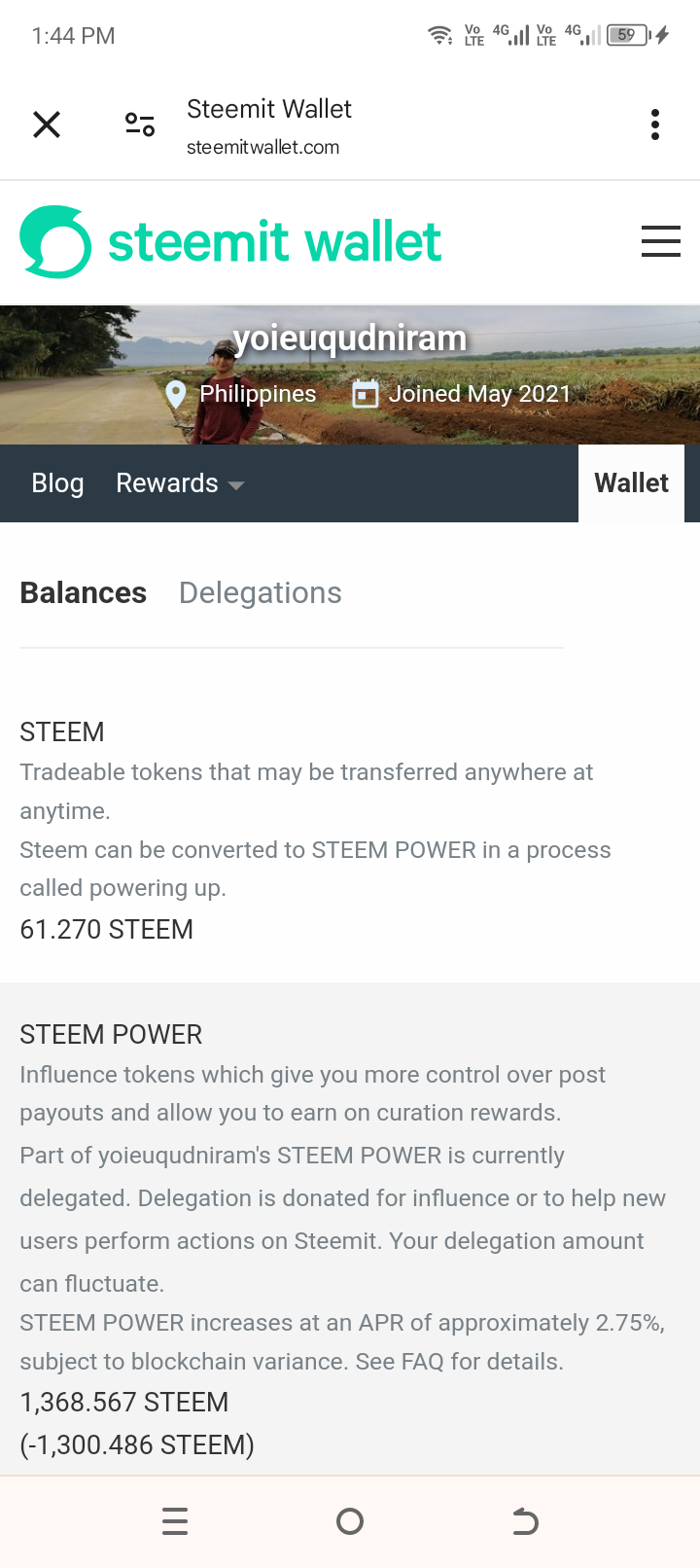This screenshot has height=1568, width=700.
Task: Select the Wallet tab
Action: coord(631,483)
